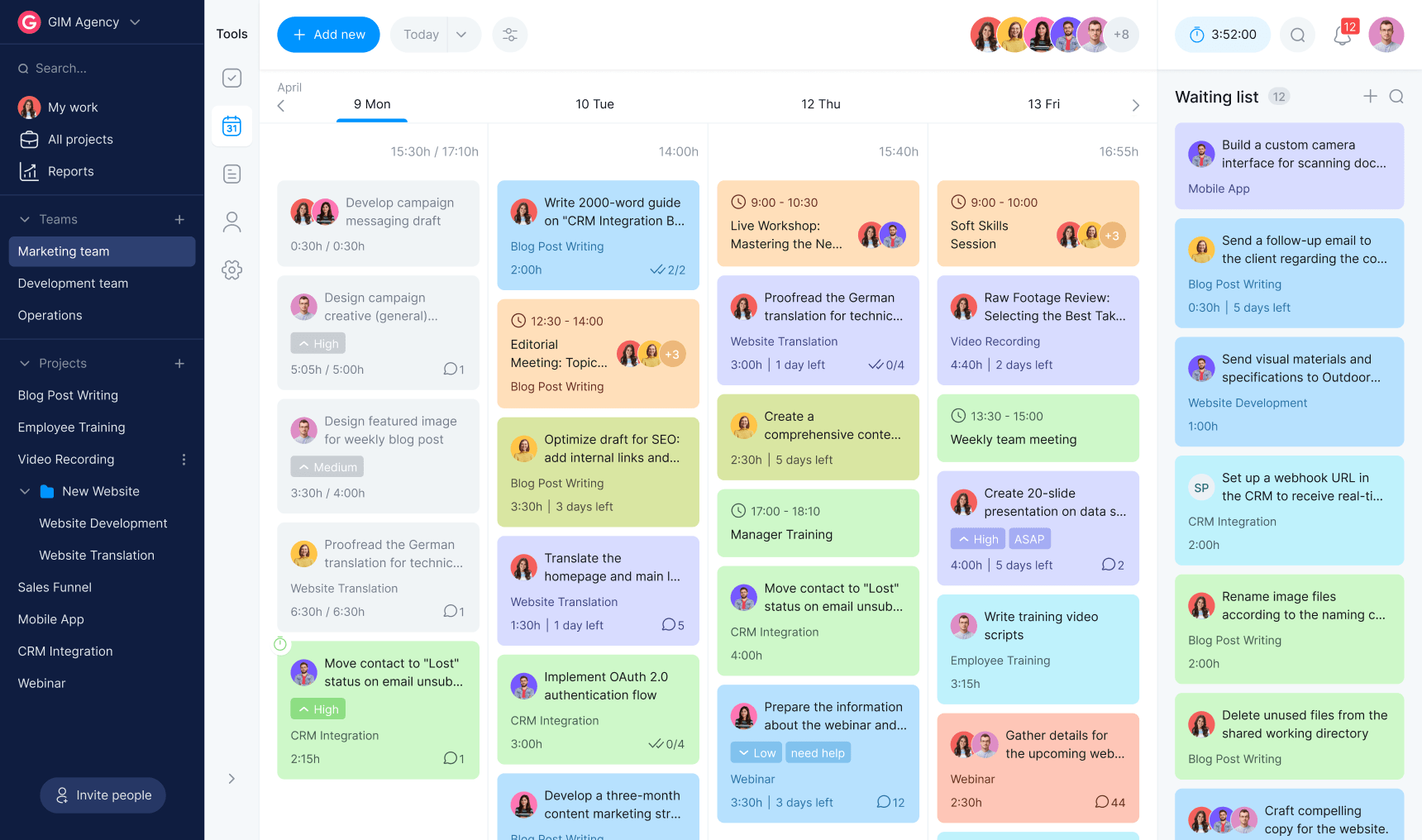Open the Manager Training event card
The height and width of the screenshot is (840, 1422).
pyautogui.click(x=818, y=523)
